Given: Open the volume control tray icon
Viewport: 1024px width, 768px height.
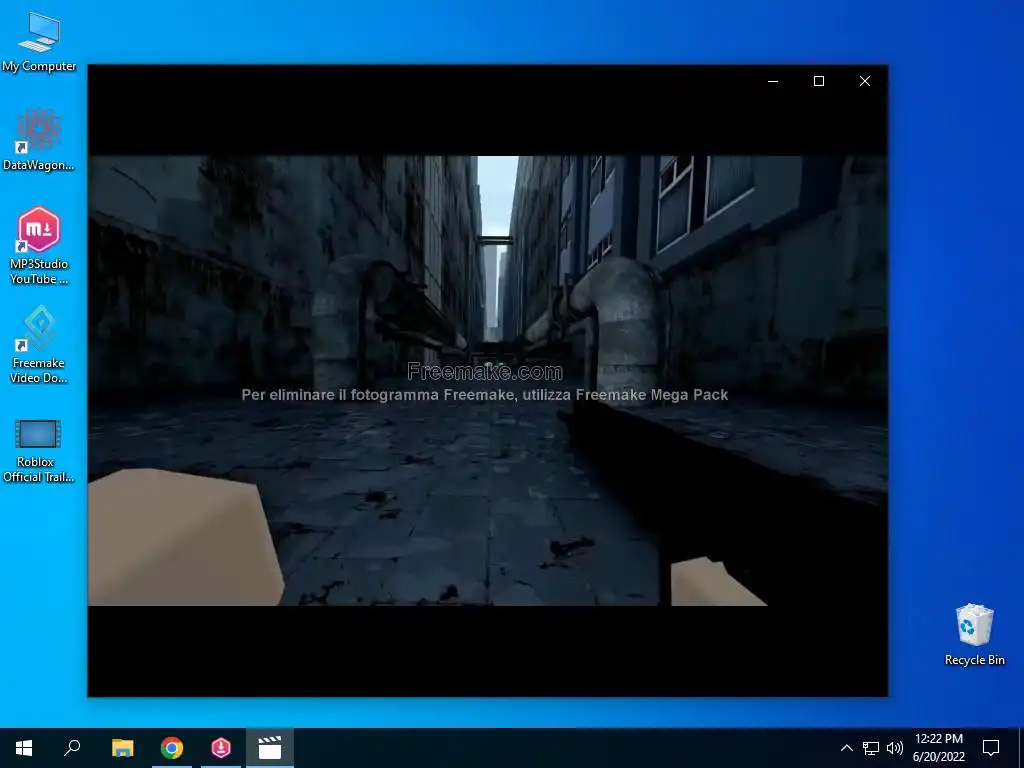Looking at the screenshot, I should [x=895, y=748].
